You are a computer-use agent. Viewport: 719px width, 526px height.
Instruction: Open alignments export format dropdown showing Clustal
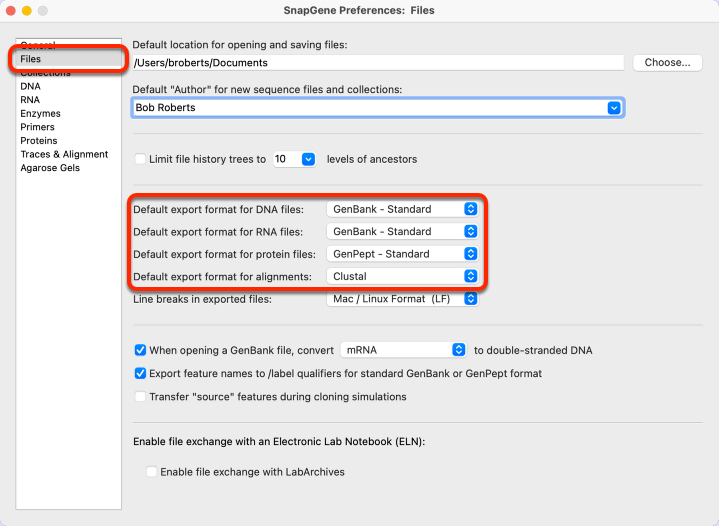click(402, 277)
